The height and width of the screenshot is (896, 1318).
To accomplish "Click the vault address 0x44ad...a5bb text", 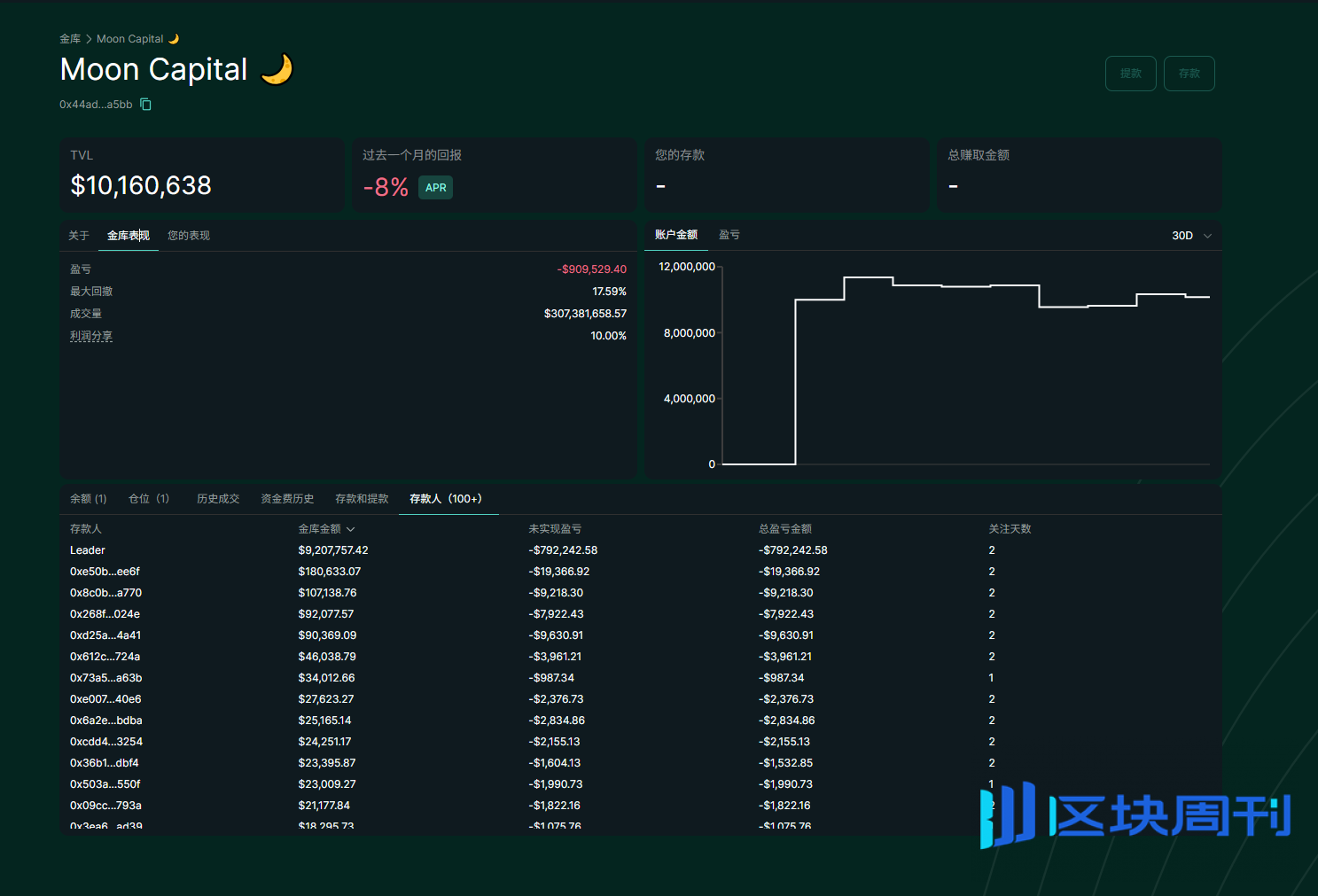I will tap(96, 105).
